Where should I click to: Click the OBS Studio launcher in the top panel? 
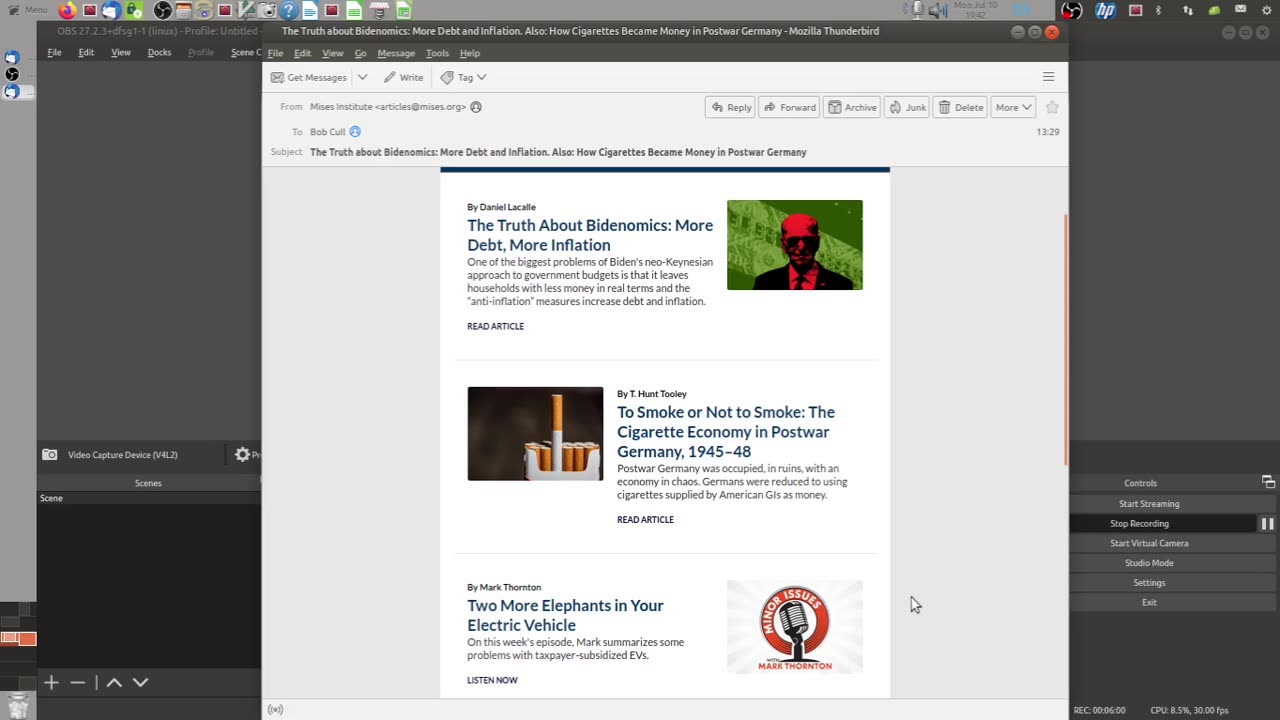163,11
